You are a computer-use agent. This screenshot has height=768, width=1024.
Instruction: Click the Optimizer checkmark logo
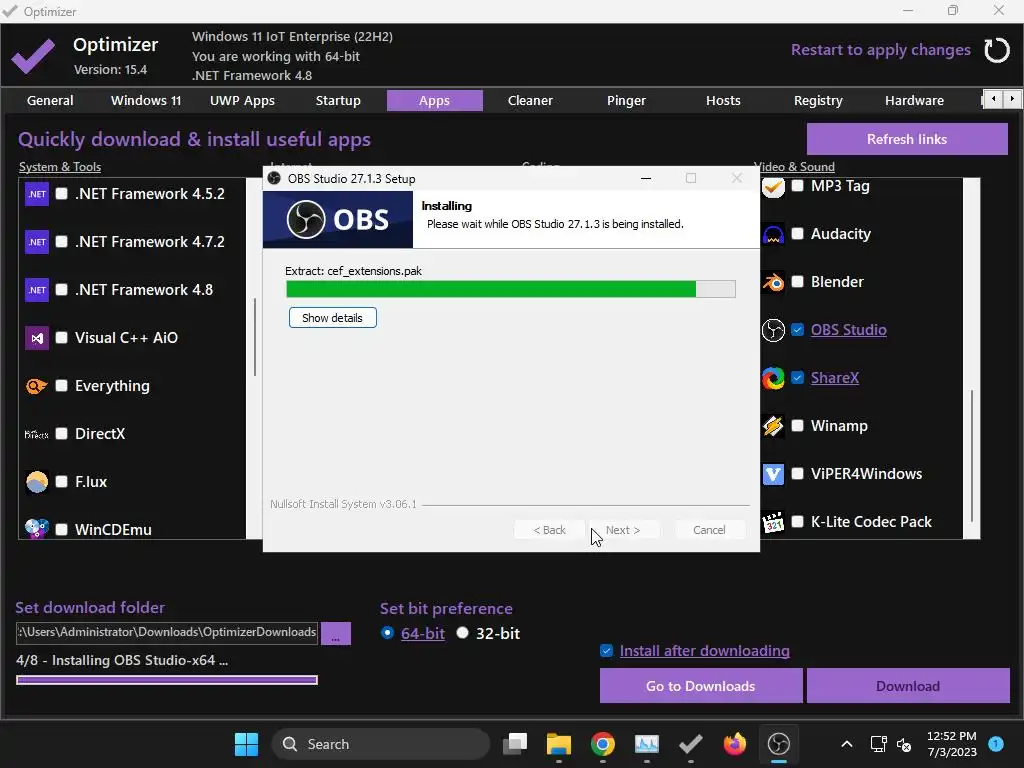pos(33,56)
